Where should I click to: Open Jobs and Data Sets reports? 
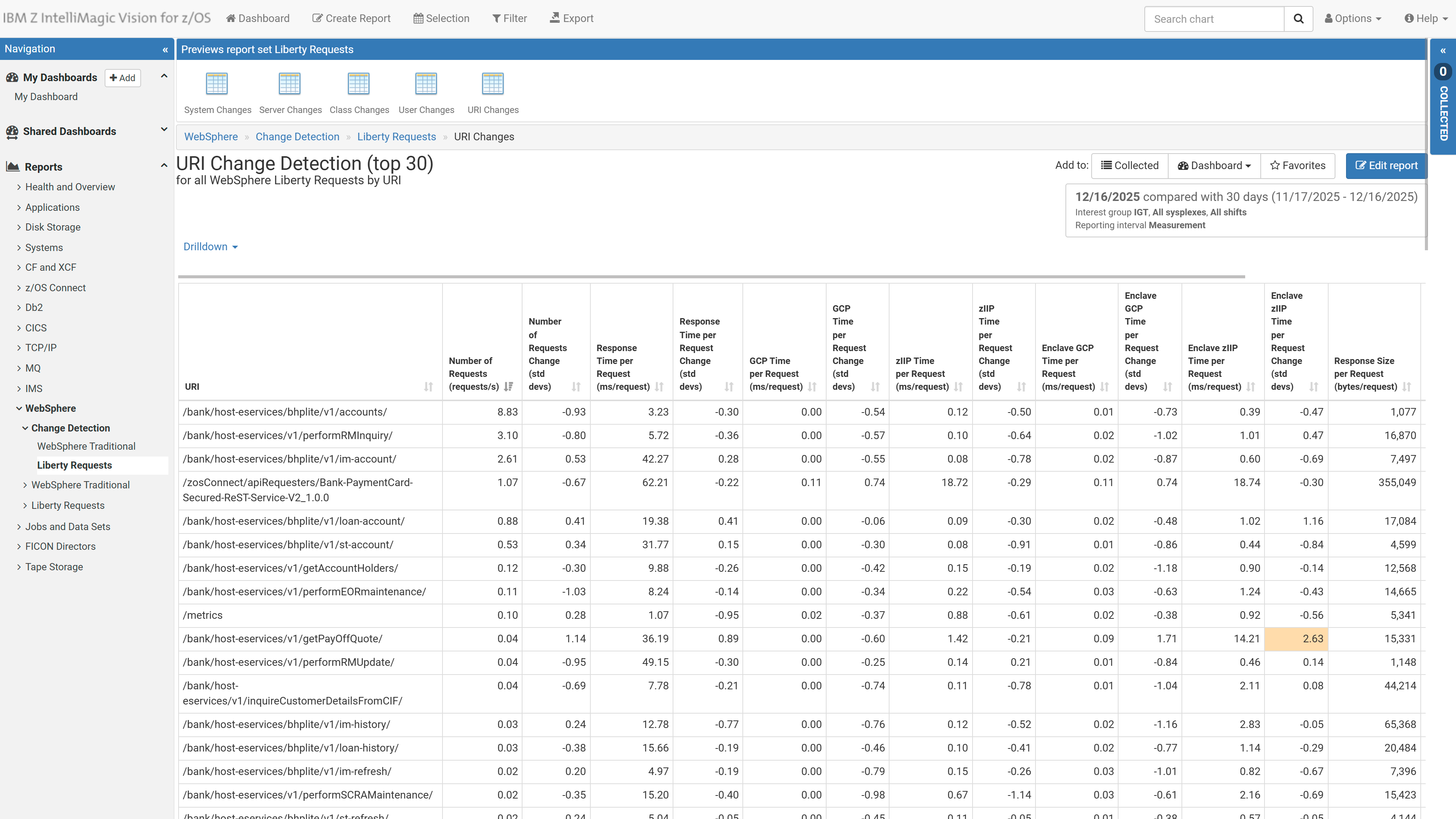[67, 527]
